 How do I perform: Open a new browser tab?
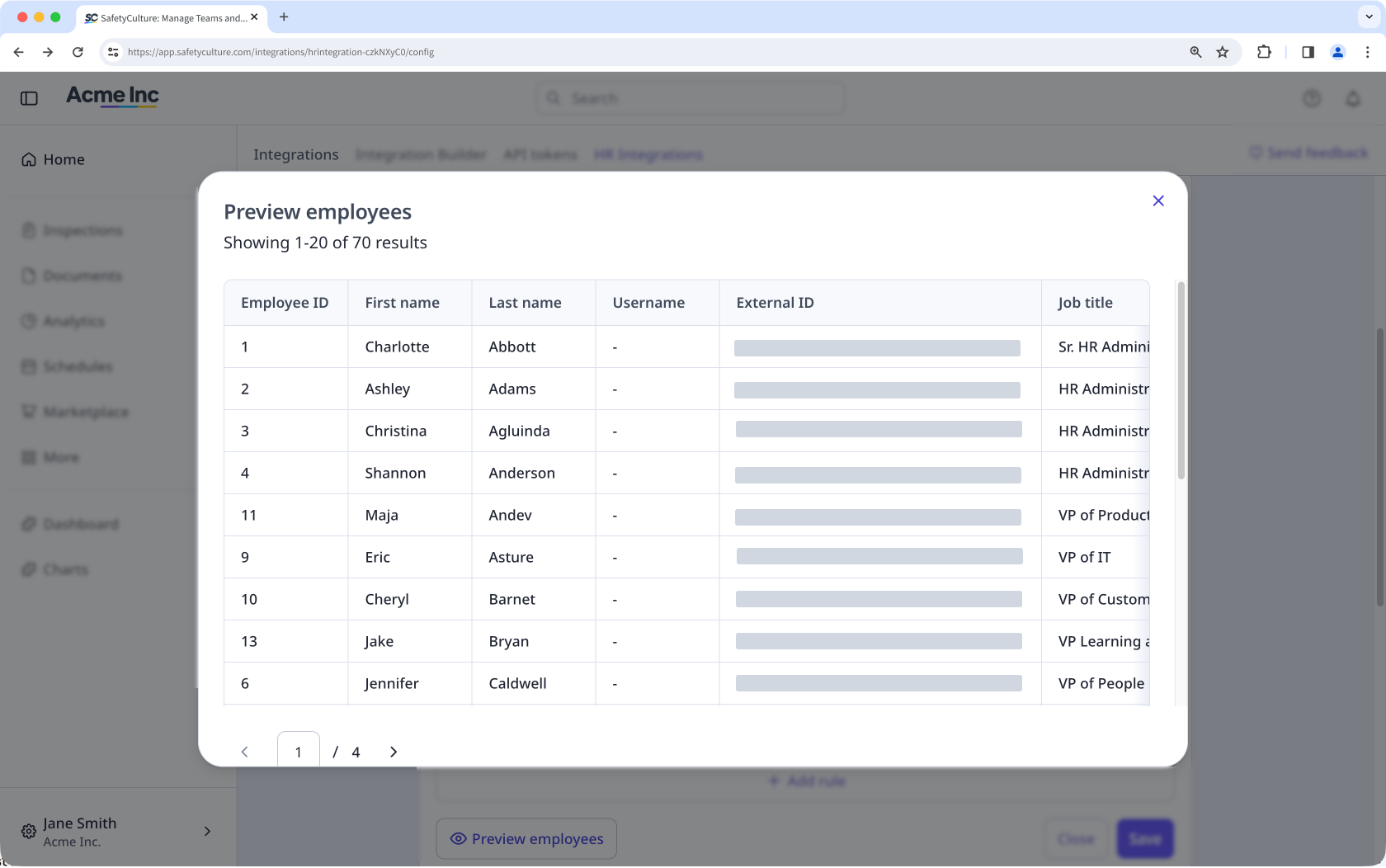click(284, 17)
